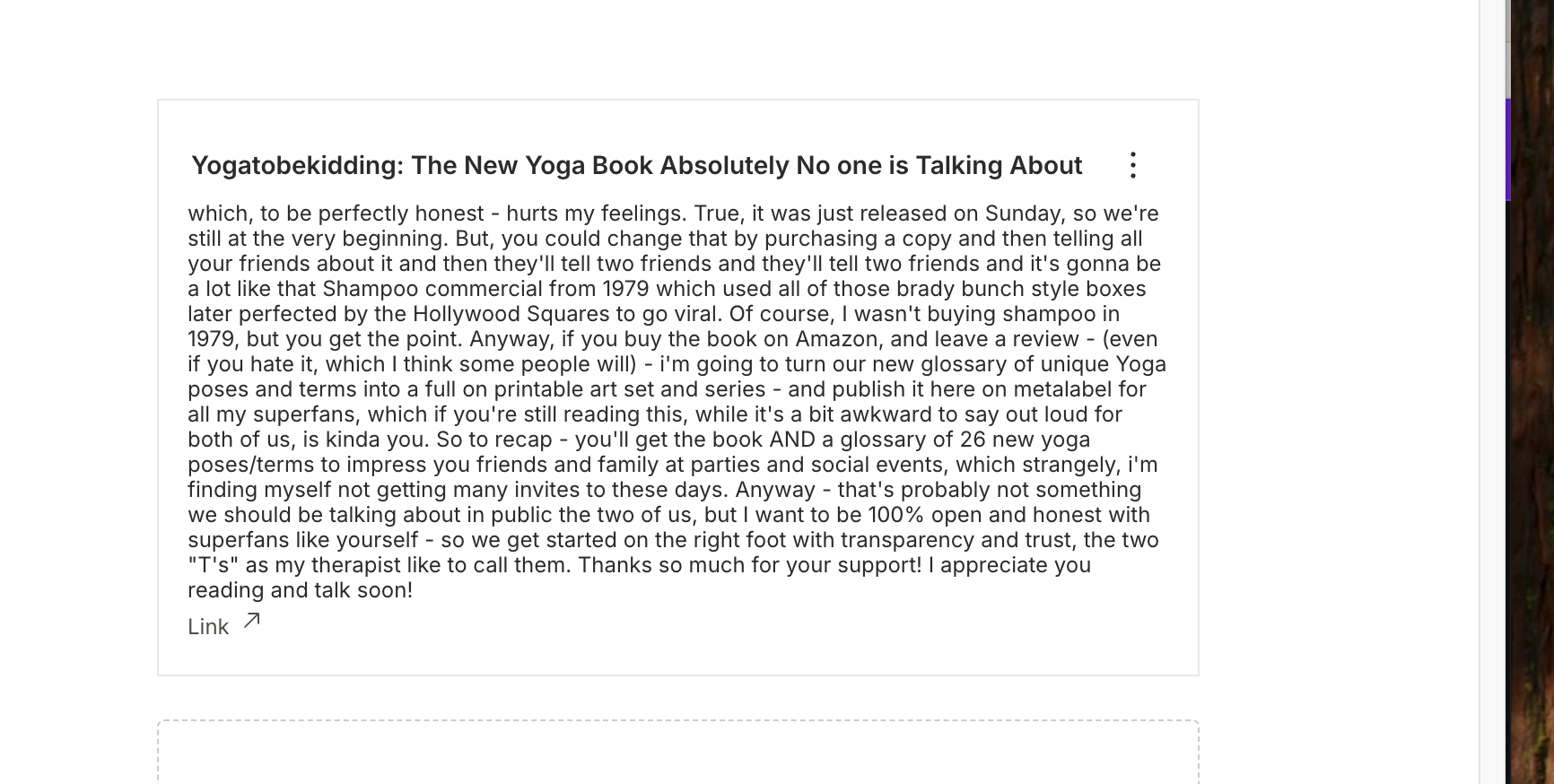This screenshot has height=784, width=1554.
Task: Click the Yogatobekidding post title heading
Action: click(637, 165)
